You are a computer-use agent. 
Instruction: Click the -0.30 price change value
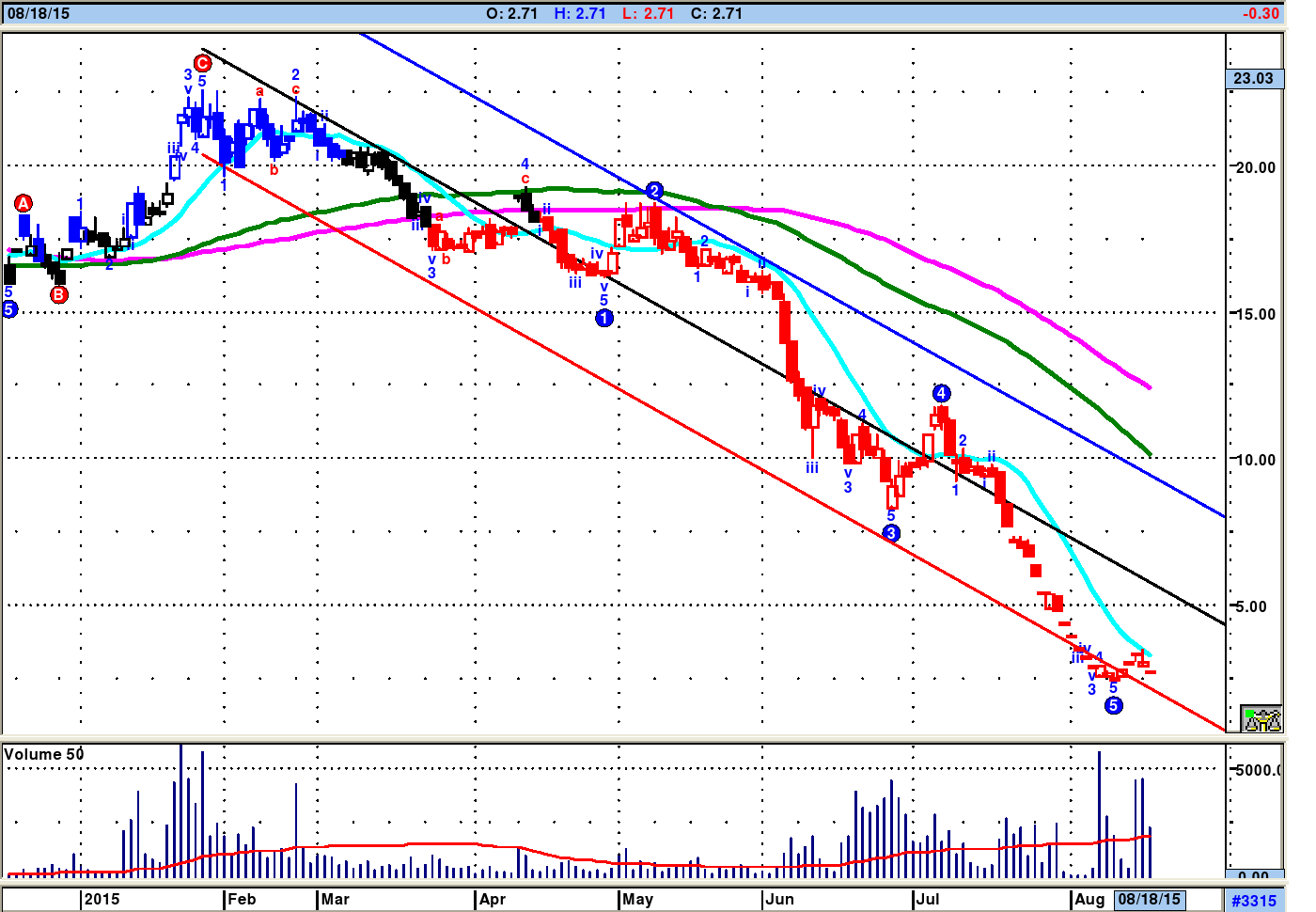[x=1261, y=13]
